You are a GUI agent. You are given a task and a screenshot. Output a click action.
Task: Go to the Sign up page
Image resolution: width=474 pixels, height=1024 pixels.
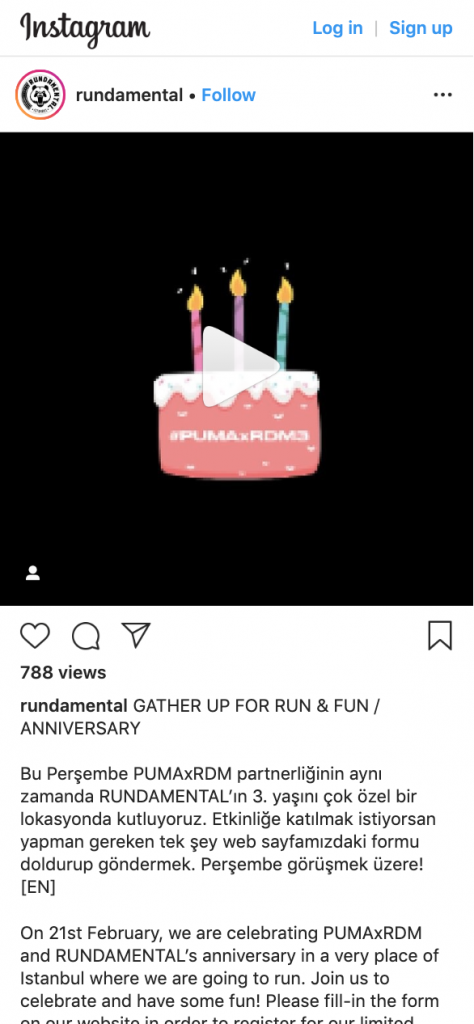[420, 28]
